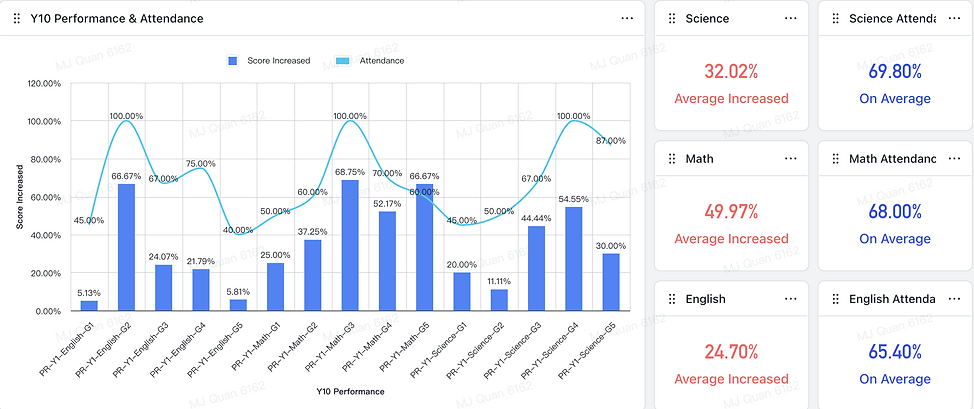Click the 87.00% attendance point label
The width and height of the screenshot is (974, 409).
pyautogui.click(x=609, y=141)
